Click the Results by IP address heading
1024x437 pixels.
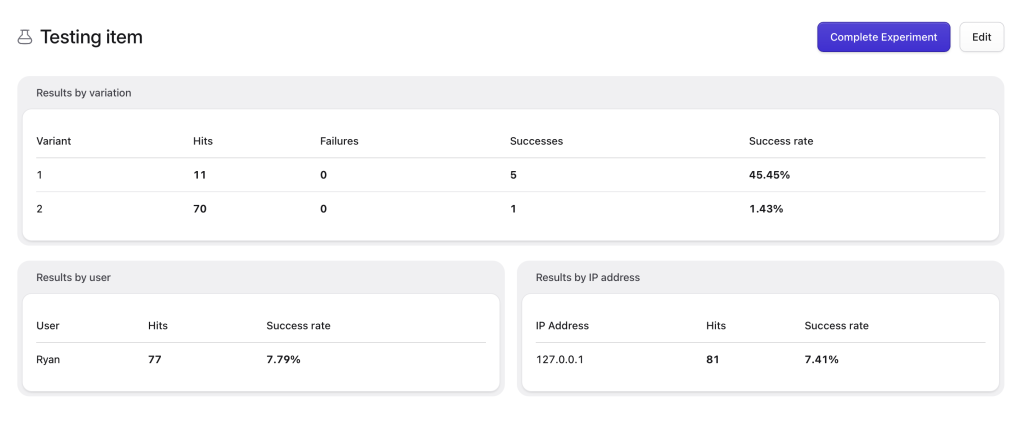point(587,277)
